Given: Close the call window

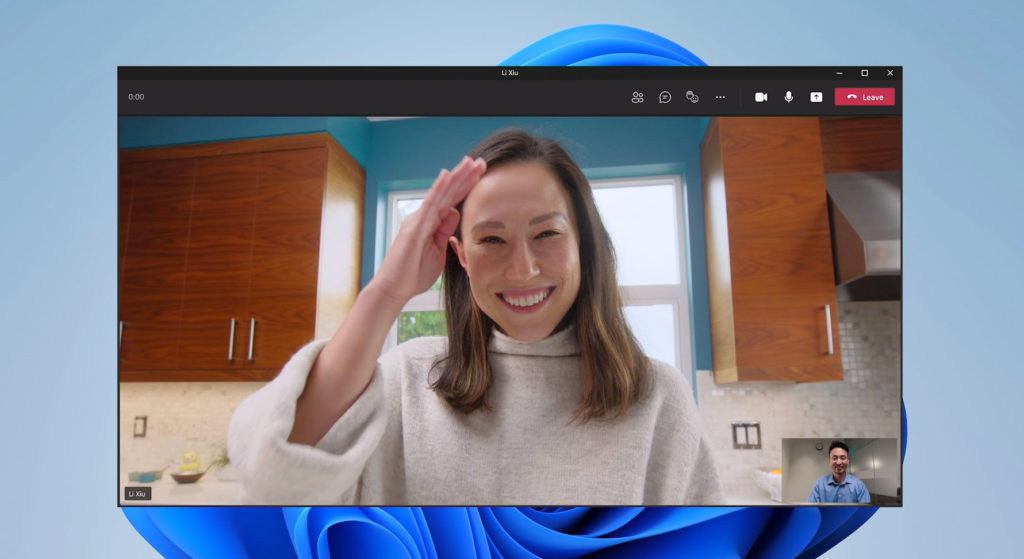Looking at the screenshot, I should point(890,73).
